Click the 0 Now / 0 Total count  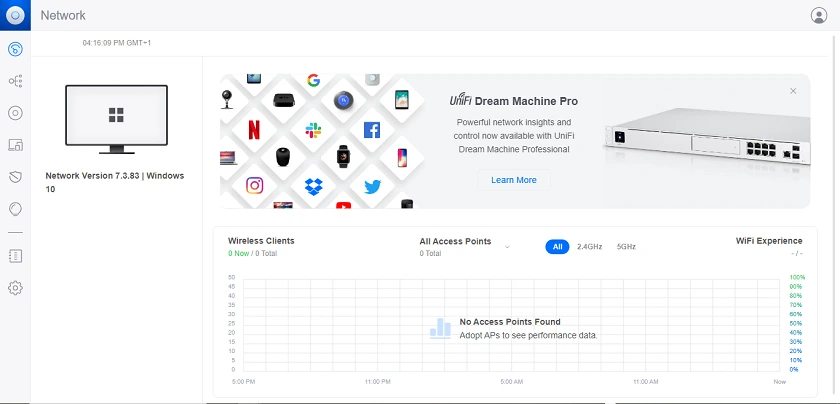click(252, 253)
